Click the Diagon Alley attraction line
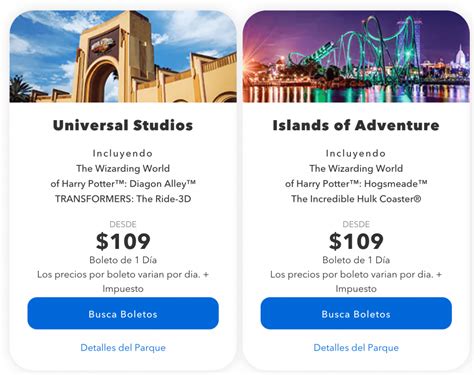 click(123, 184)
